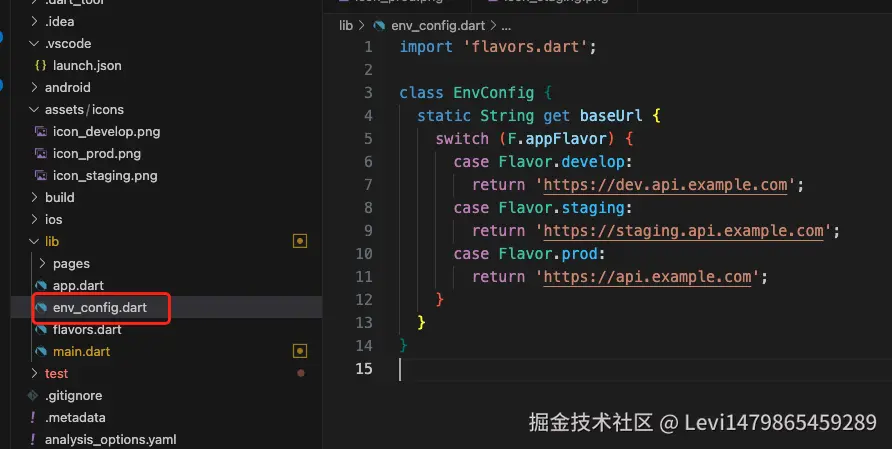
Task: Expand the android folder chevron
Action: pos(34,87)
